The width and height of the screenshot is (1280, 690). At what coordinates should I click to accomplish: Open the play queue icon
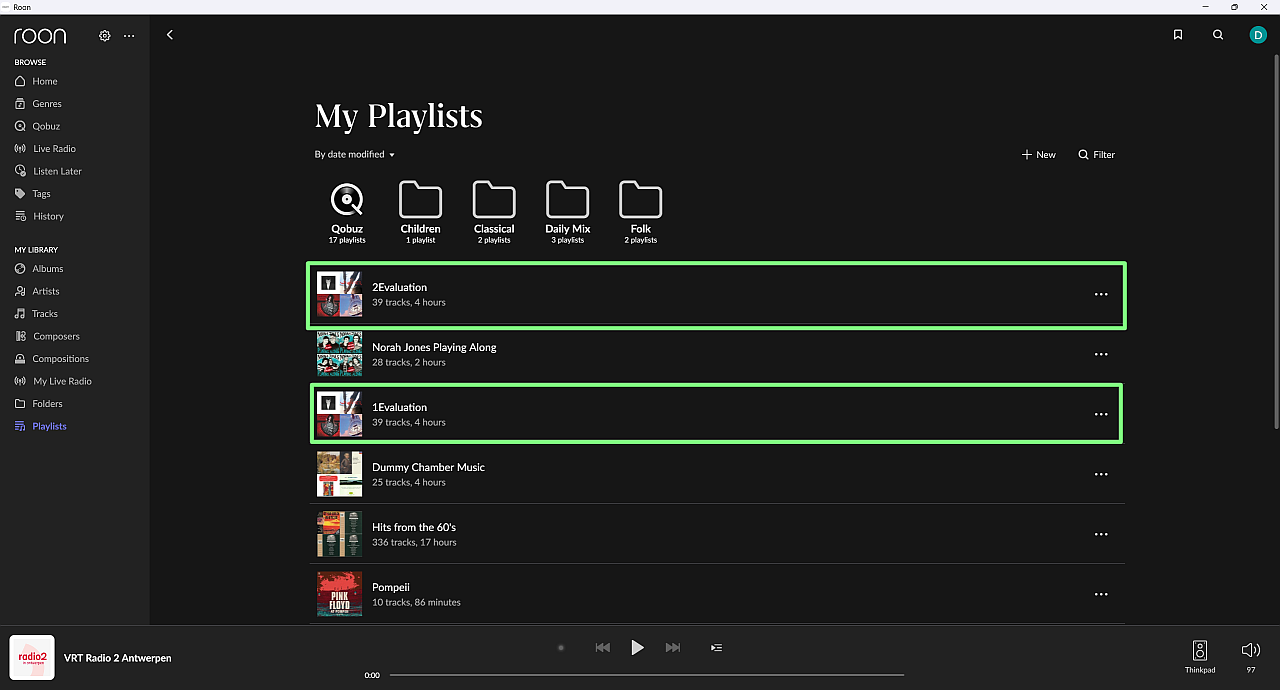tap(716, 648)
